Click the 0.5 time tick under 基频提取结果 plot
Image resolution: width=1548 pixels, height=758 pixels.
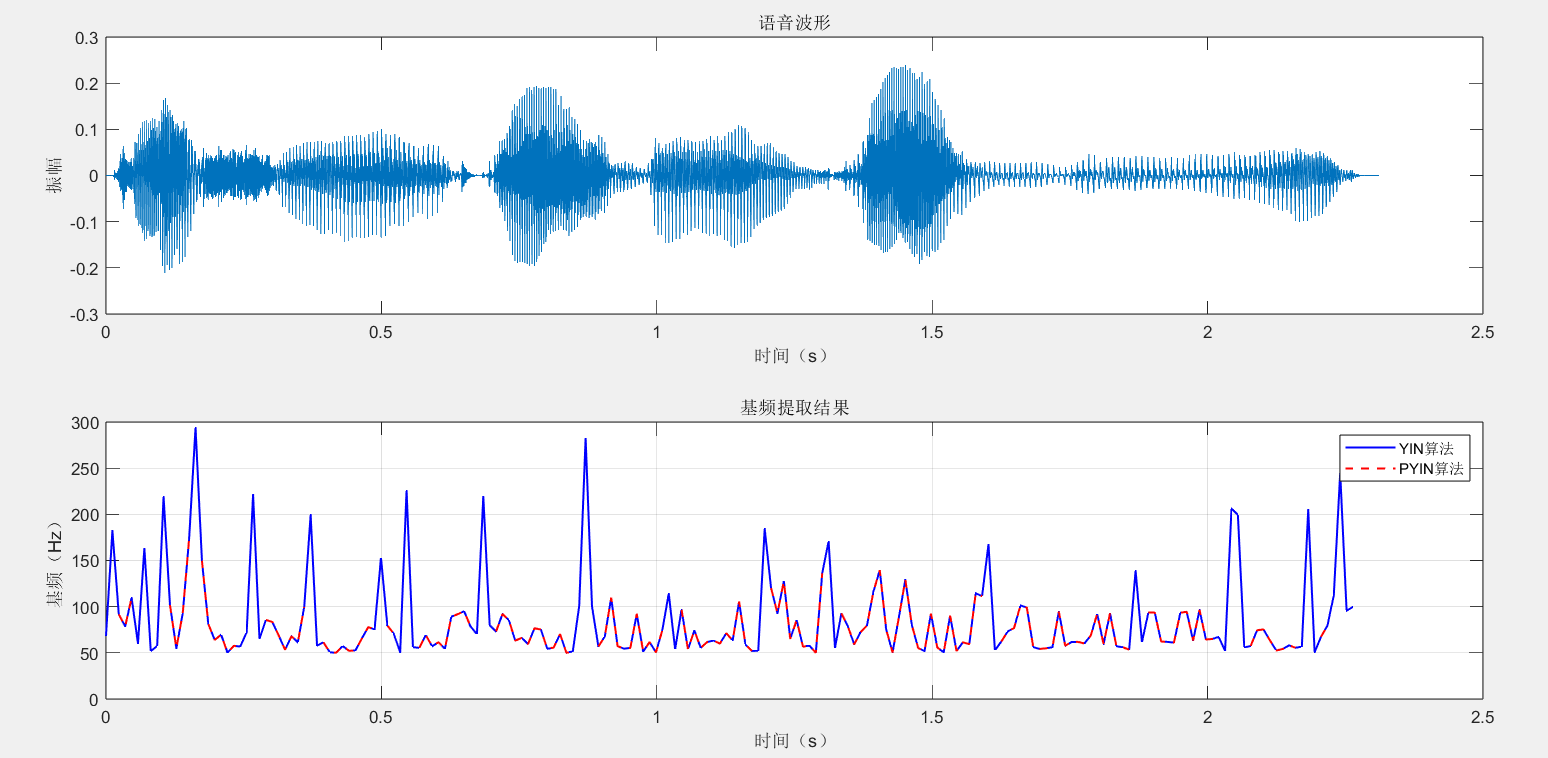[381, 718]
